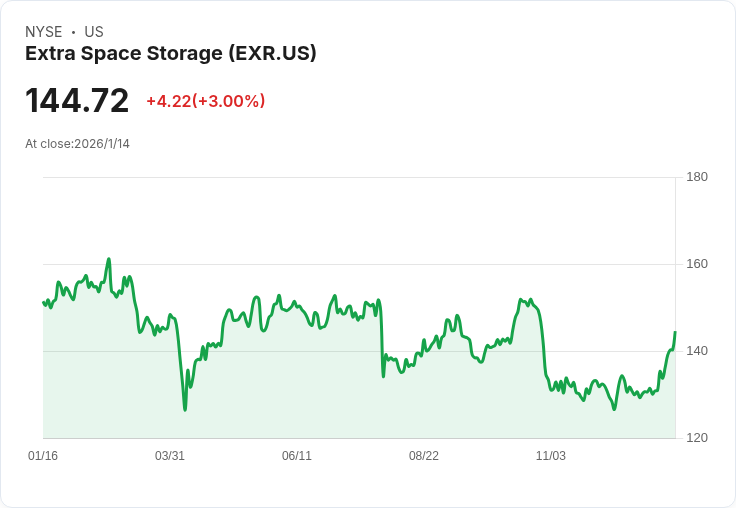
Task: Select the 01/16 date on the x-axis
Action: (x=43, y=456)
